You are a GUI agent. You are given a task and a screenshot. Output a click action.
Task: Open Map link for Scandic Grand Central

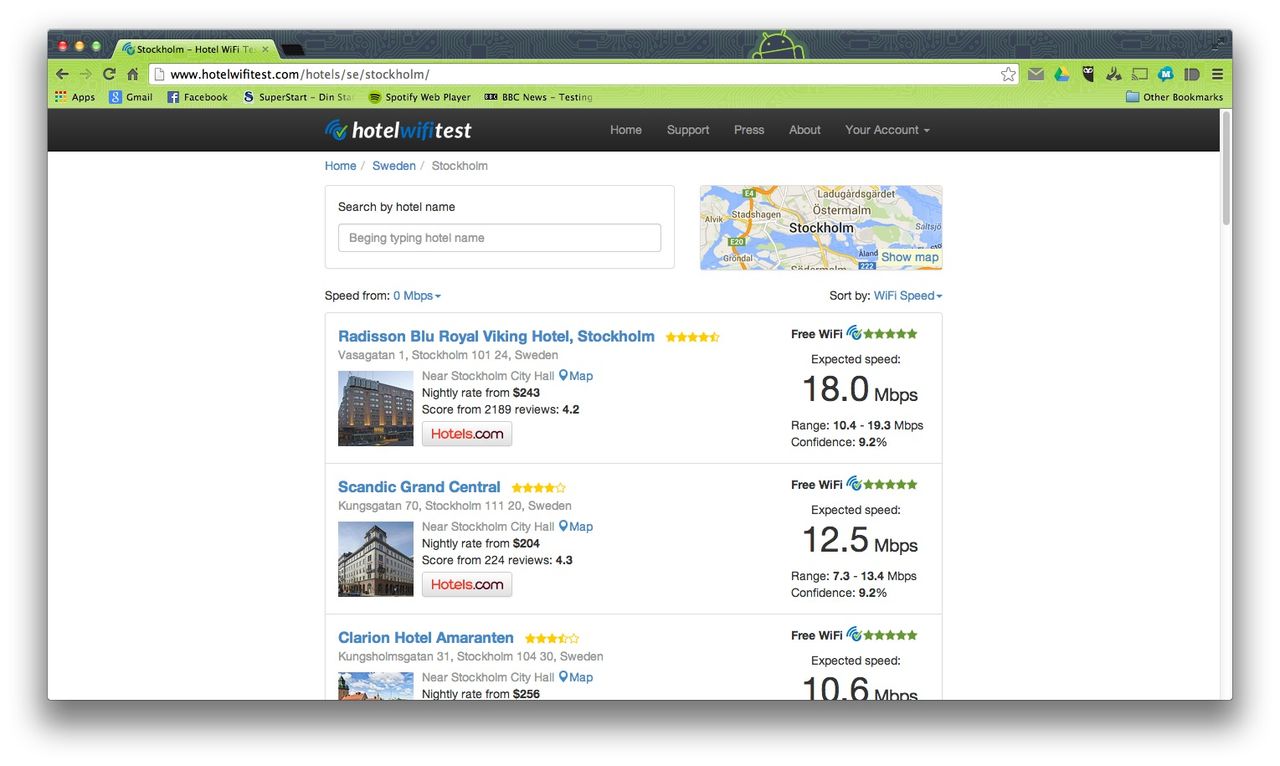(x=576, y=527)
